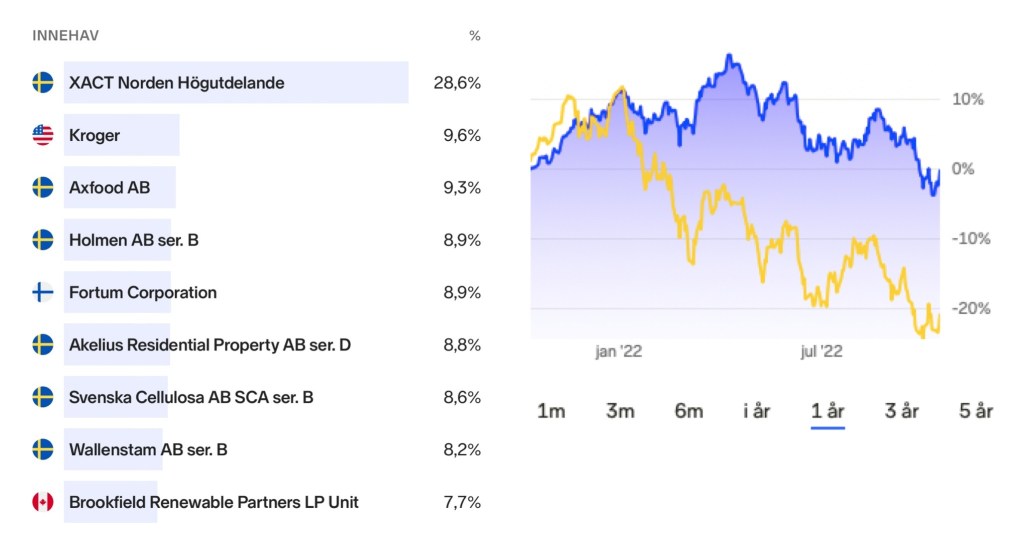
Task: Click the Swedish flag beside XACT Norden Högutdelande
Action: tap(43, 83)
